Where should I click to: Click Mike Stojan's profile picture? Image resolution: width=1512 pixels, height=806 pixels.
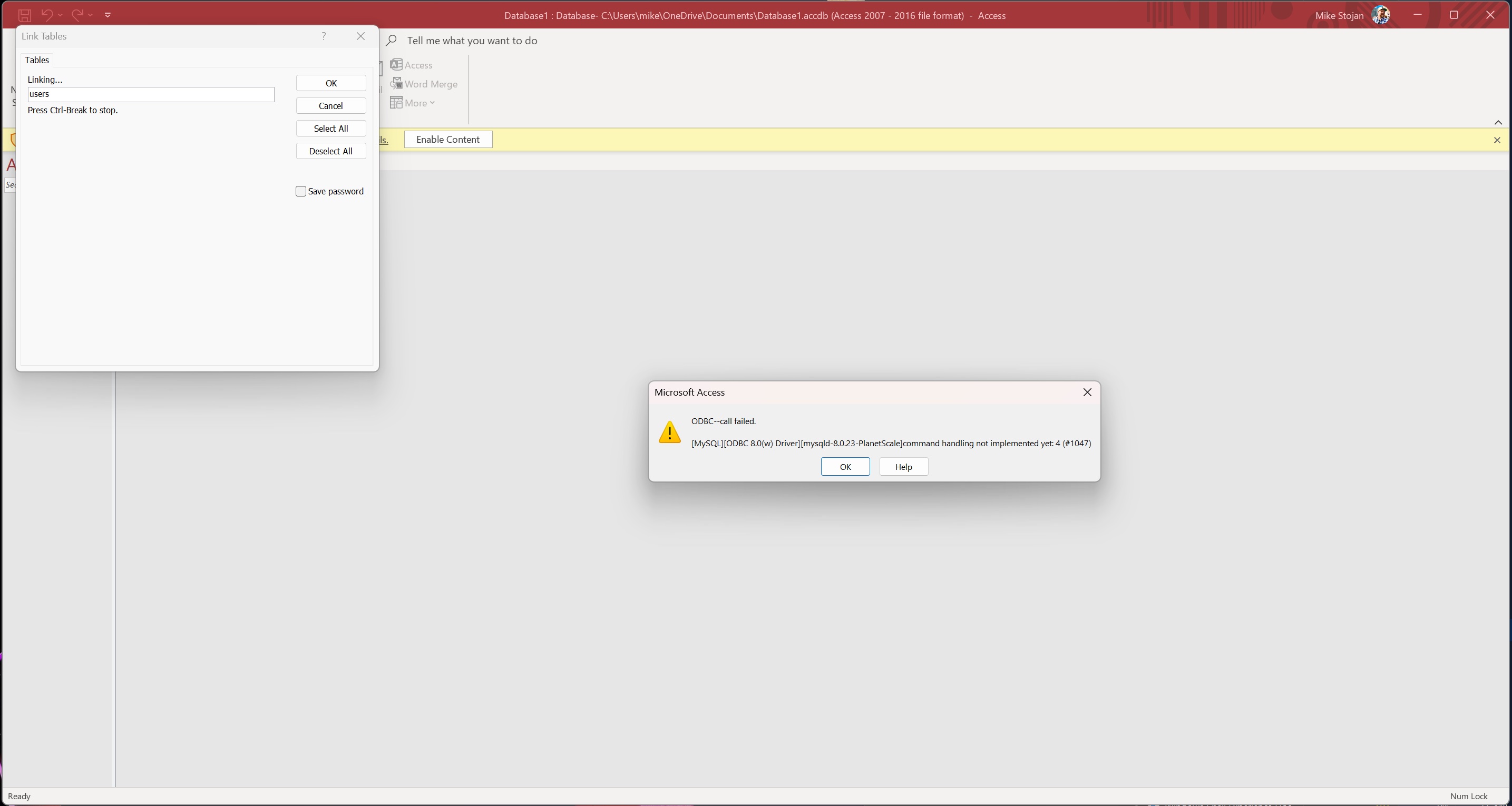tap(1382, 15)
